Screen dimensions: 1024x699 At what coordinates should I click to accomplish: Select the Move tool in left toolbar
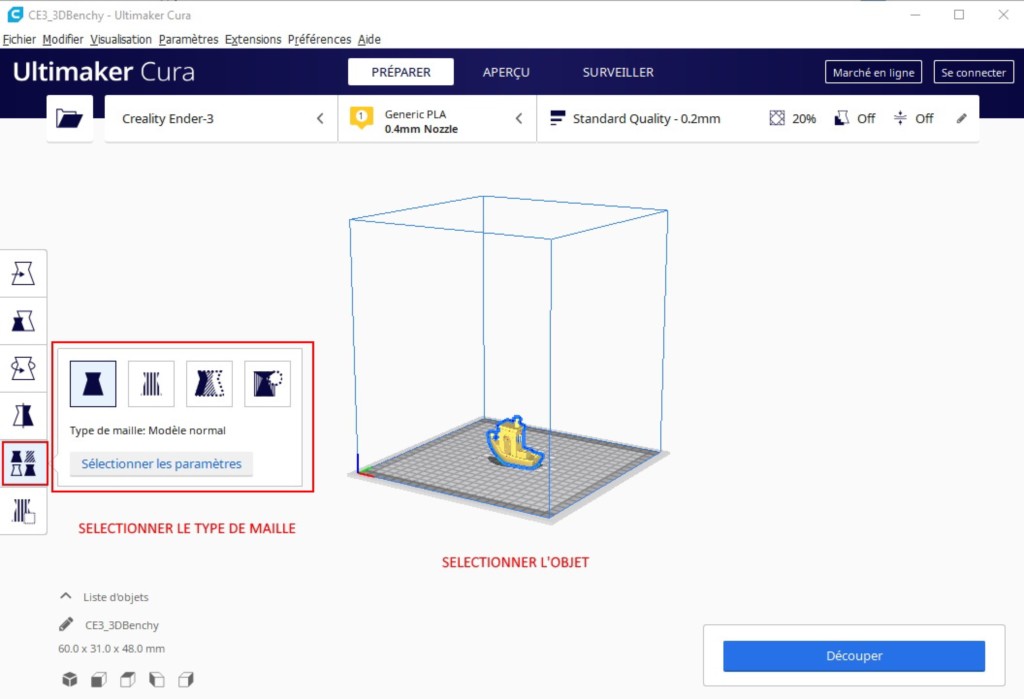click(x=24, y=273)
